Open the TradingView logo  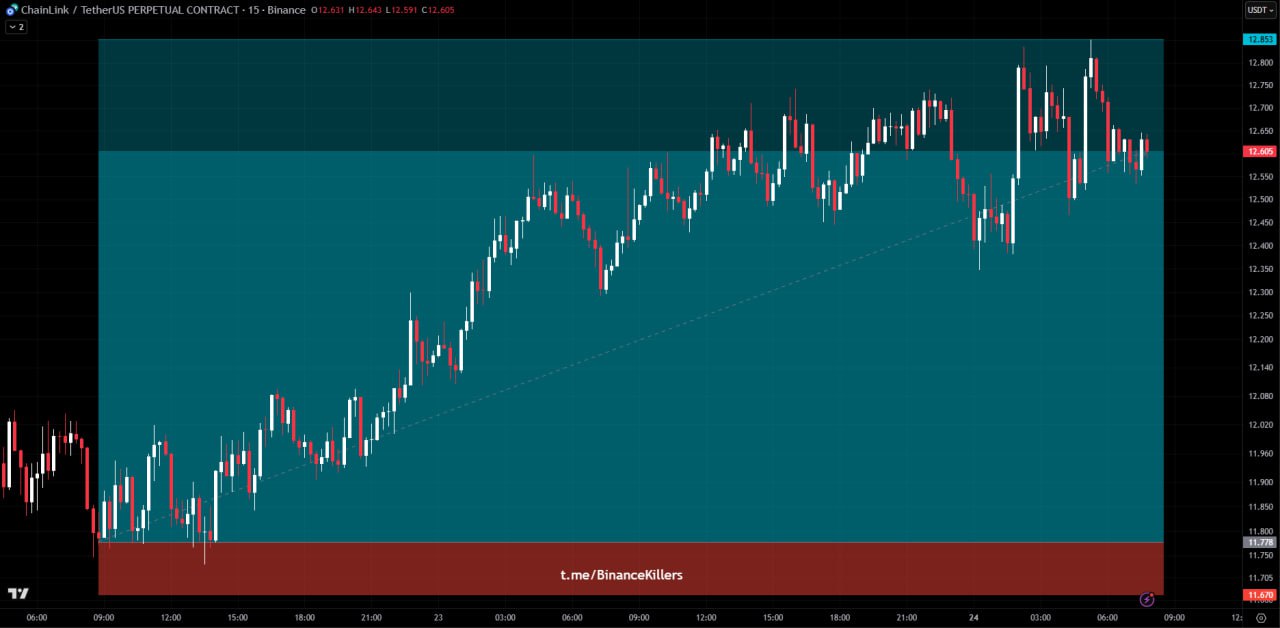pyautogui.click(x=18, y=594)
